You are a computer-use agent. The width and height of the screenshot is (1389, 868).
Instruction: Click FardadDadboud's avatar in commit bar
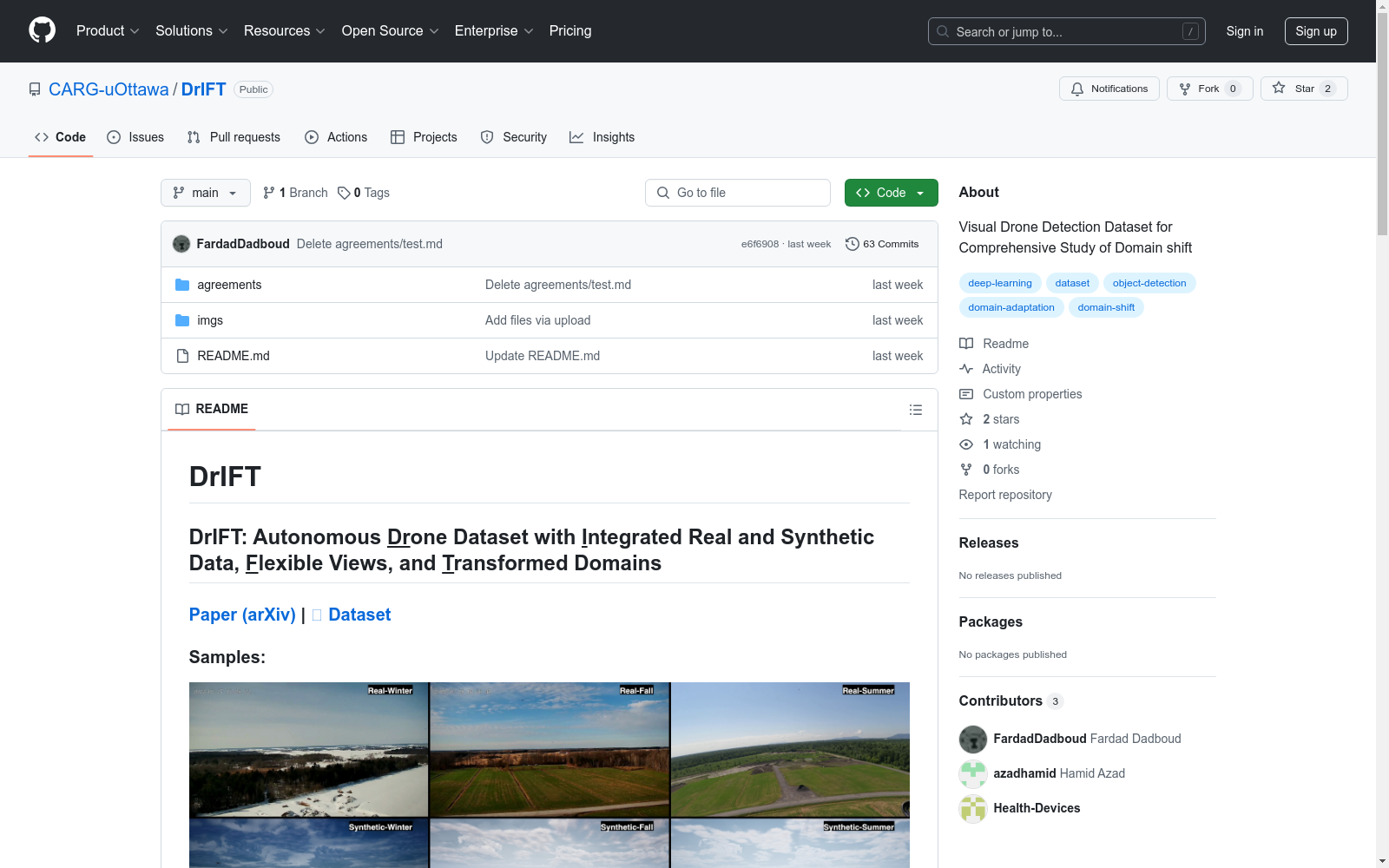[x=181, y=244]
